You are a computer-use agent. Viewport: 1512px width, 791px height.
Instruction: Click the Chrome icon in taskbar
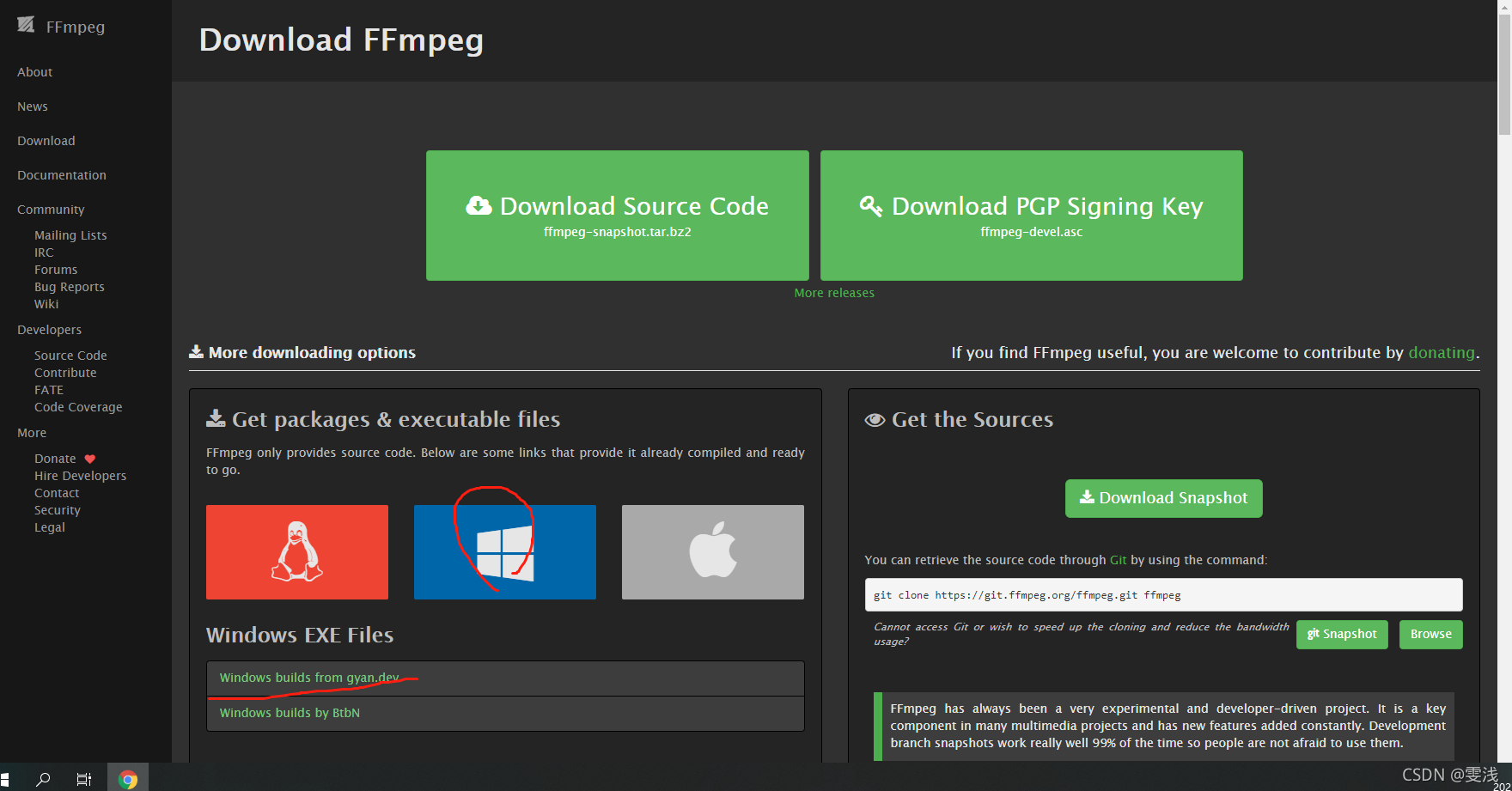tap(128, 779)
